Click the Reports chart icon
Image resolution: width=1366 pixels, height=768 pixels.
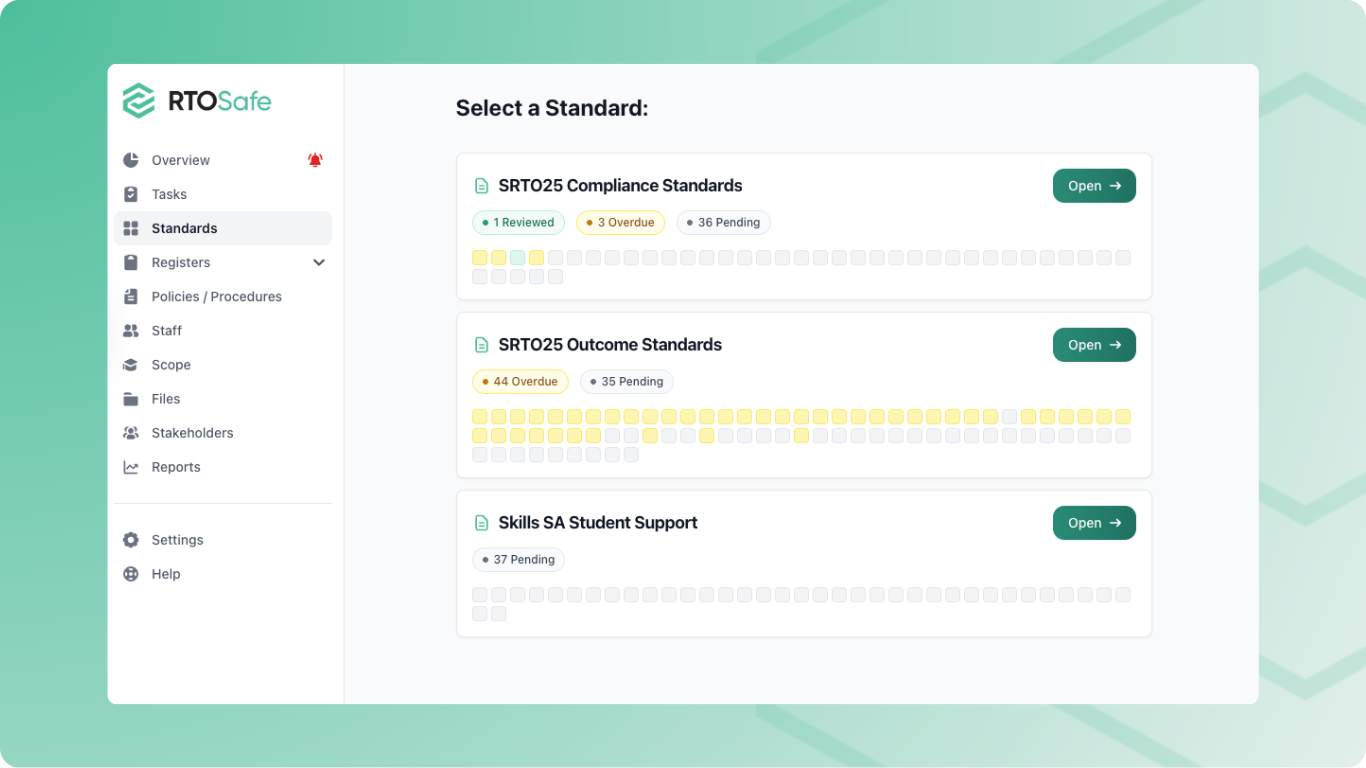131,467
